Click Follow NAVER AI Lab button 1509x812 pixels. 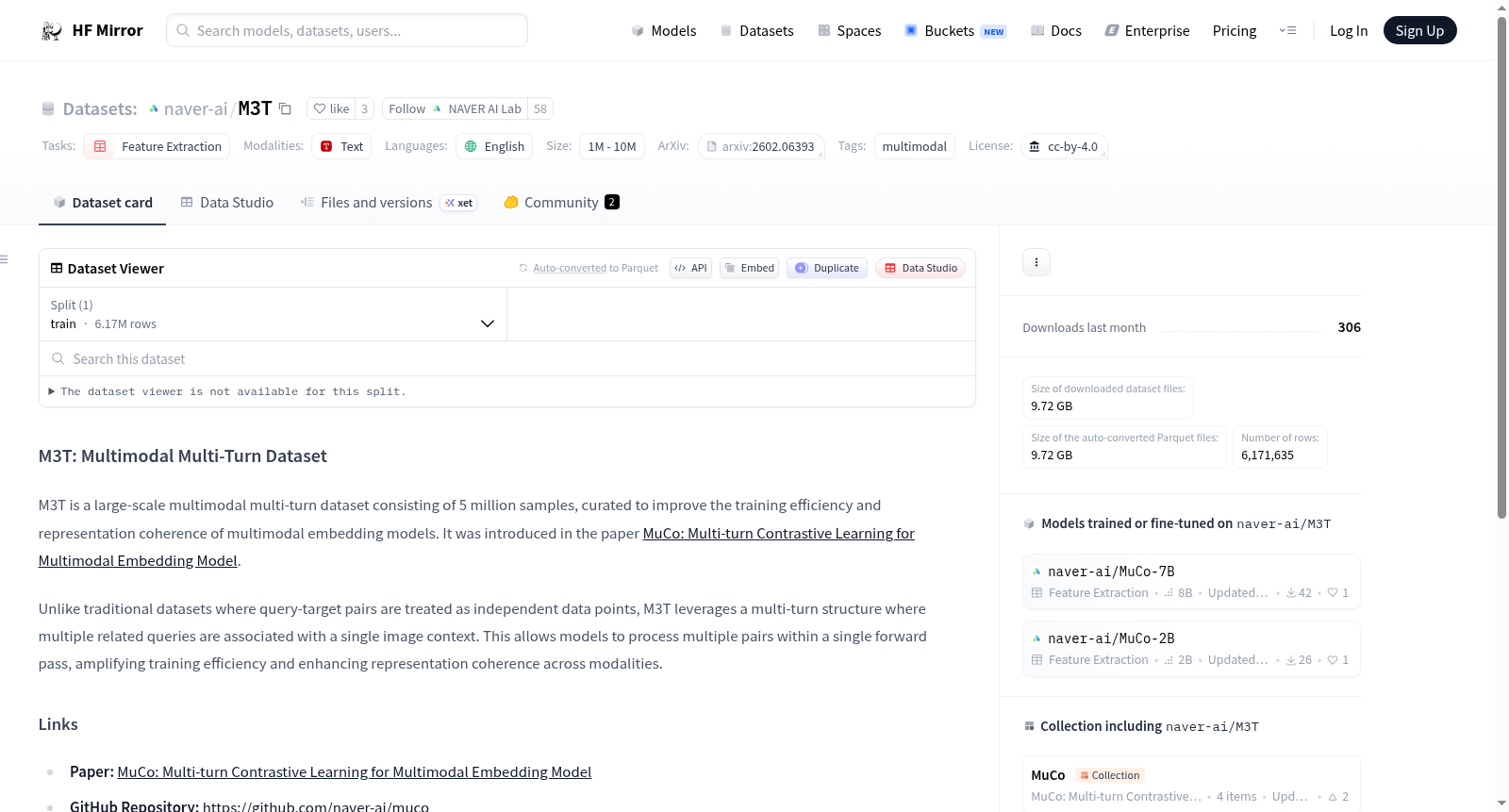point(455,108)
